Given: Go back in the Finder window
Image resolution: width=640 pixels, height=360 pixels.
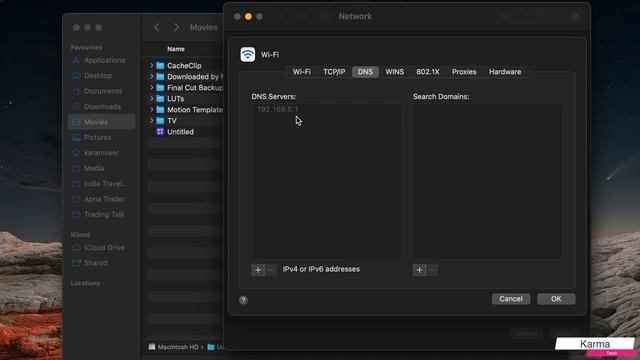Looking at the screenshot, I should point(157,27).
